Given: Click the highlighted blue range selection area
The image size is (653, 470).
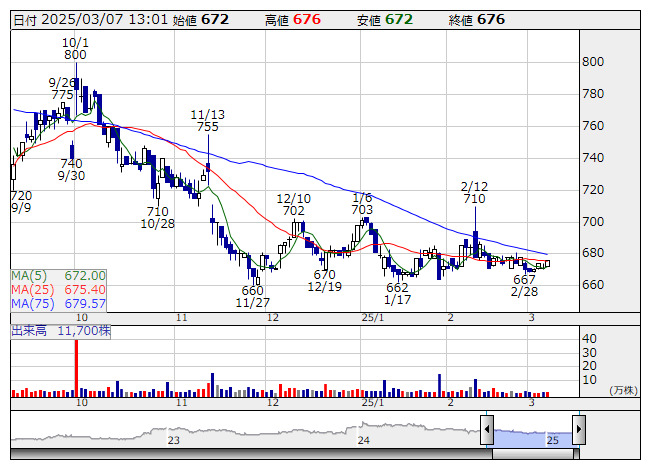Looking at the screenshot, I should 533,439.
